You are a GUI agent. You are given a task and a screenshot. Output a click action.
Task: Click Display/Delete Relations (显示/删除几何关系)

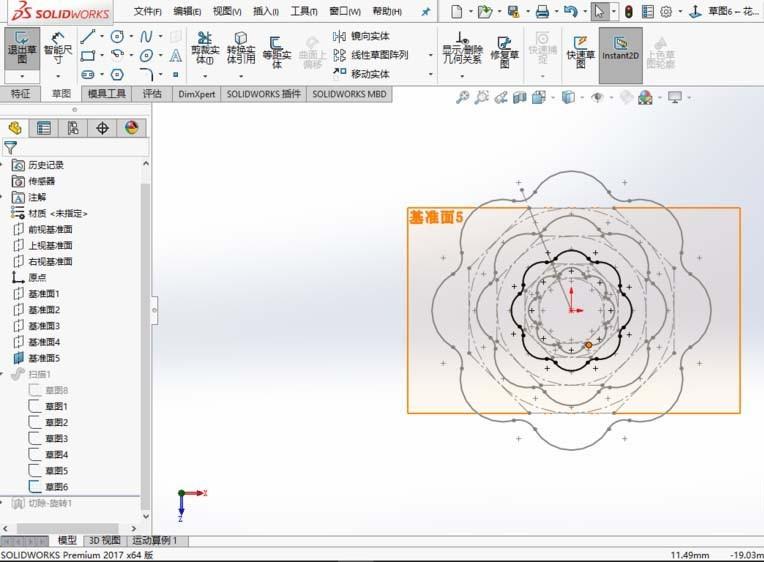pos(461,48)
